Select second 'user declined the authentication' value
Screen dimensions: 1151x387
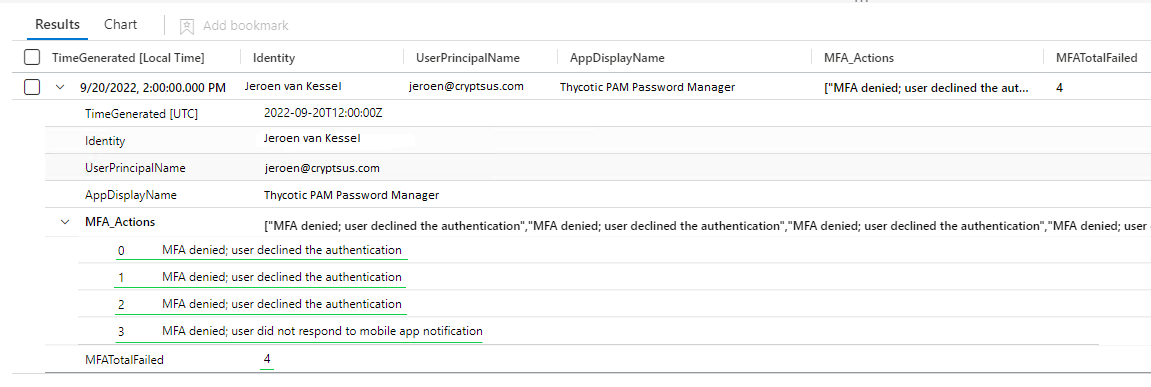pyautogui.click(x=282, y=277)
